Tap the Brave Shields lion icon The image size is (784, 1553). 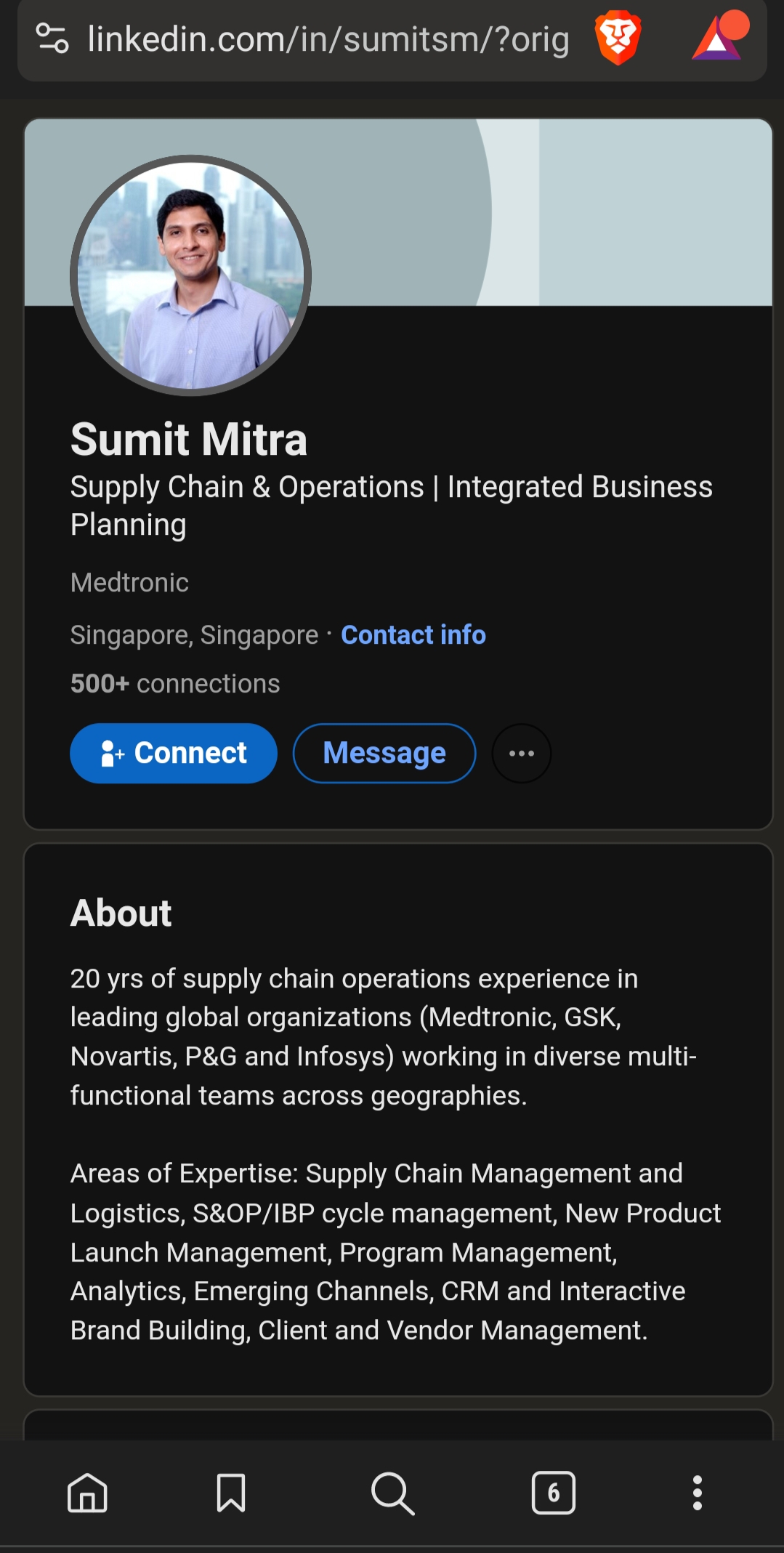618,39
